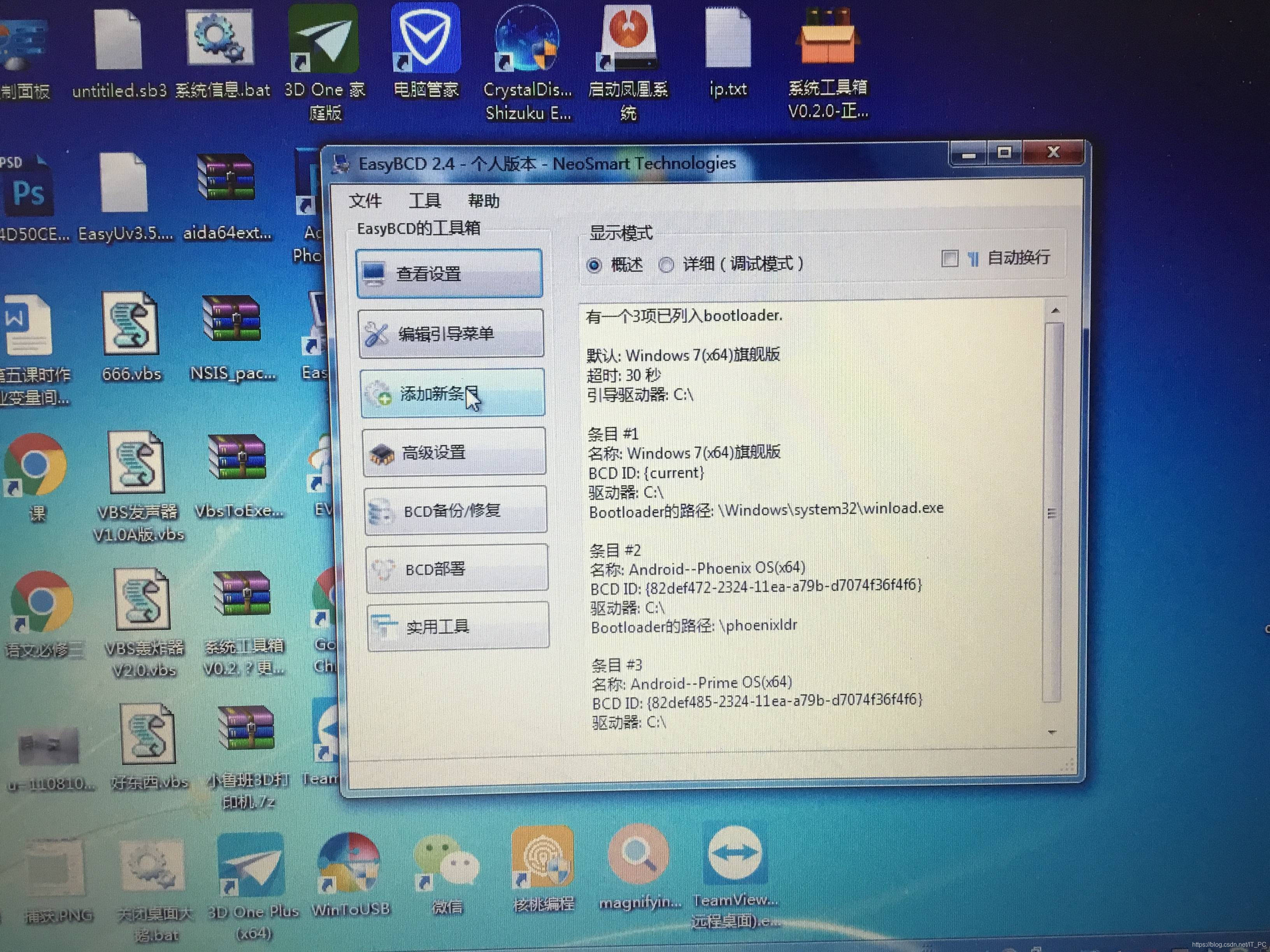Image resolution: width=1270 pixels, height=952 pixels.
Task: Open the 工具 menu in EasyBCD
Action: 425,200
